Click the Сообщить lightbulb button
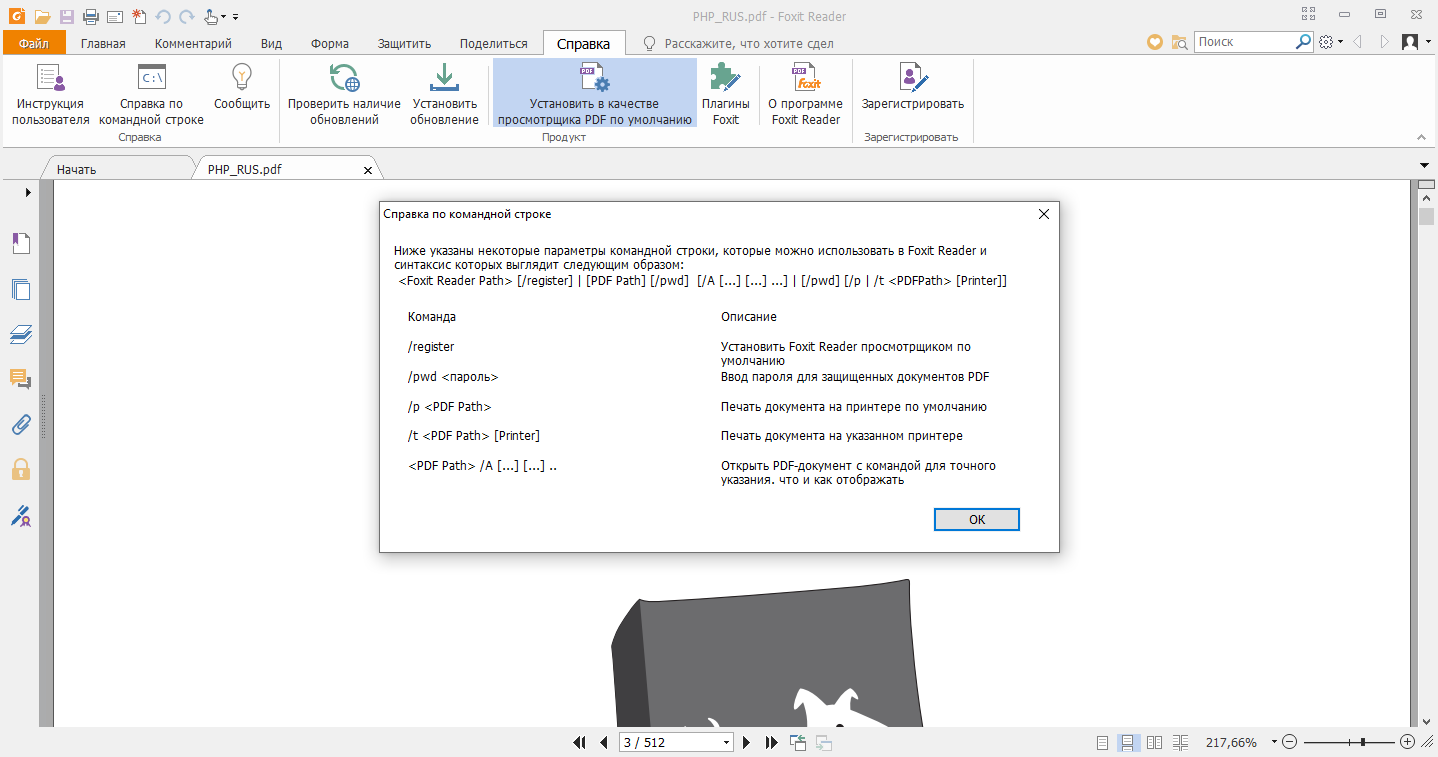Viewport: 1438px width, 757px height. 242,88
